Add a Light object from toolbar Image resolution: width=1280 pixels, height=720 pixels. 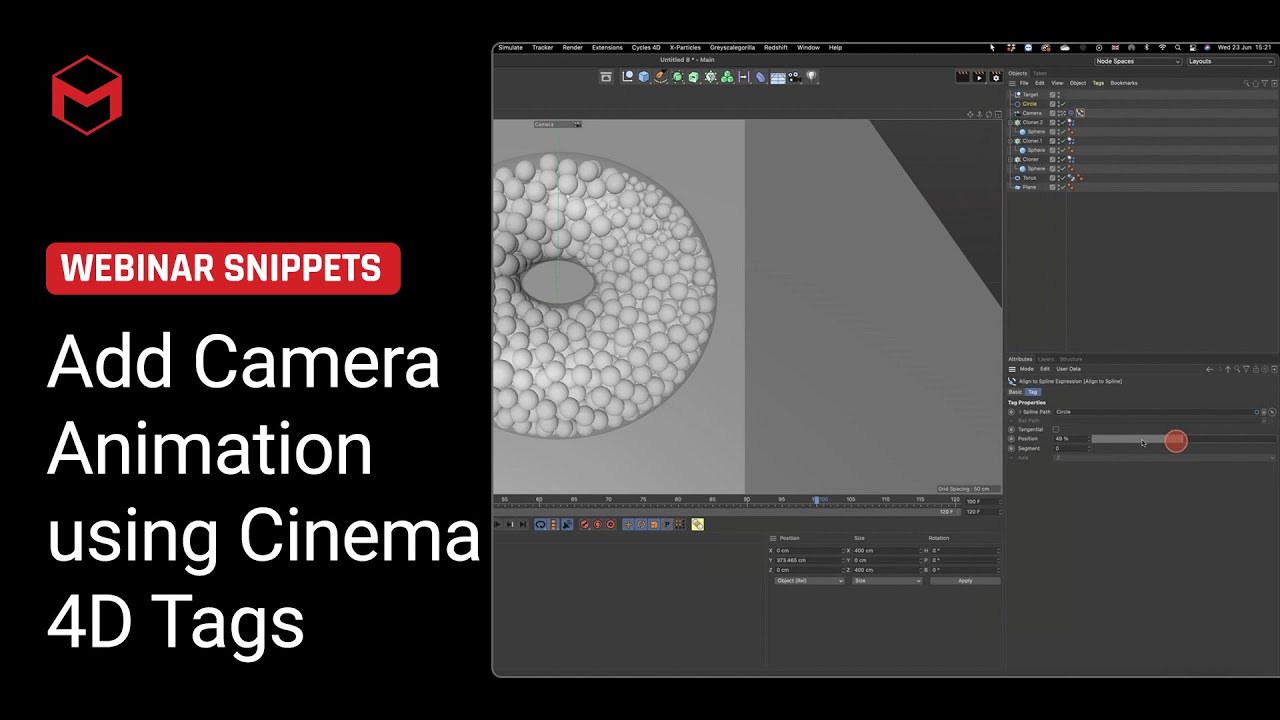point(812,77)
